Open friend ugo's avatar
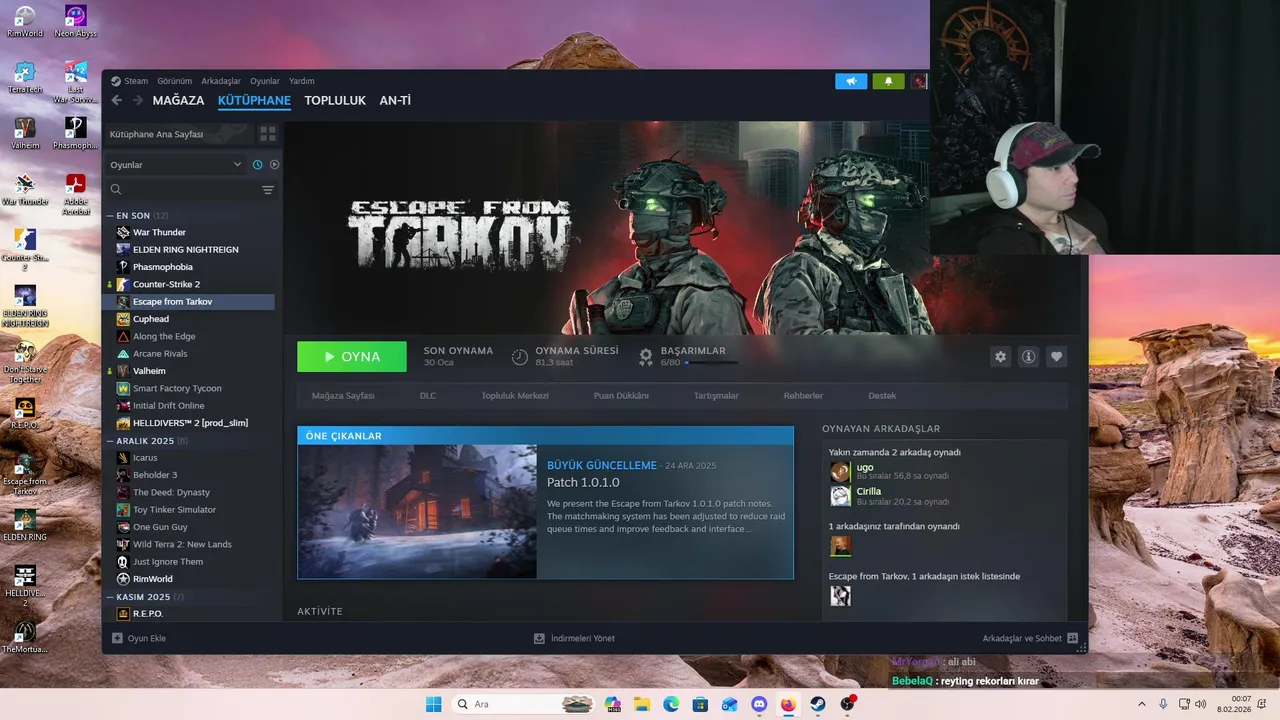Screen dimensions: 1280x720 (841, 472)
